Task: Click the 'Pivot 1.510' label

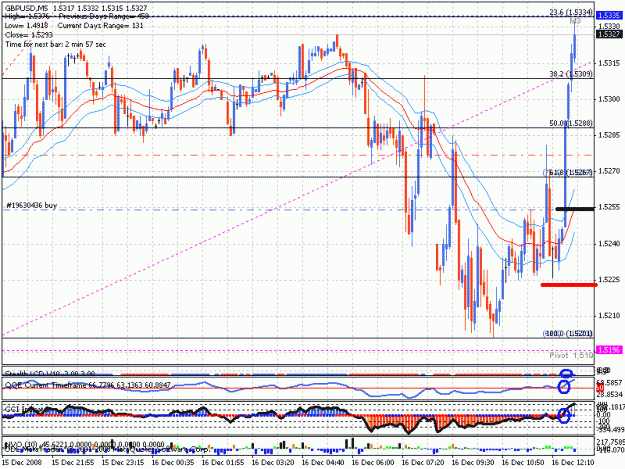Action: coord(571,355)
